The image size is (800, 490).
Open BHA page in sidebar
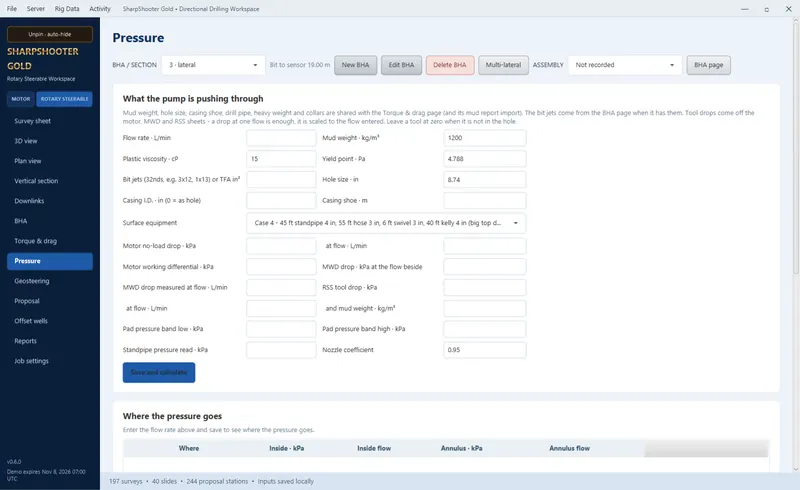[50, 221]
